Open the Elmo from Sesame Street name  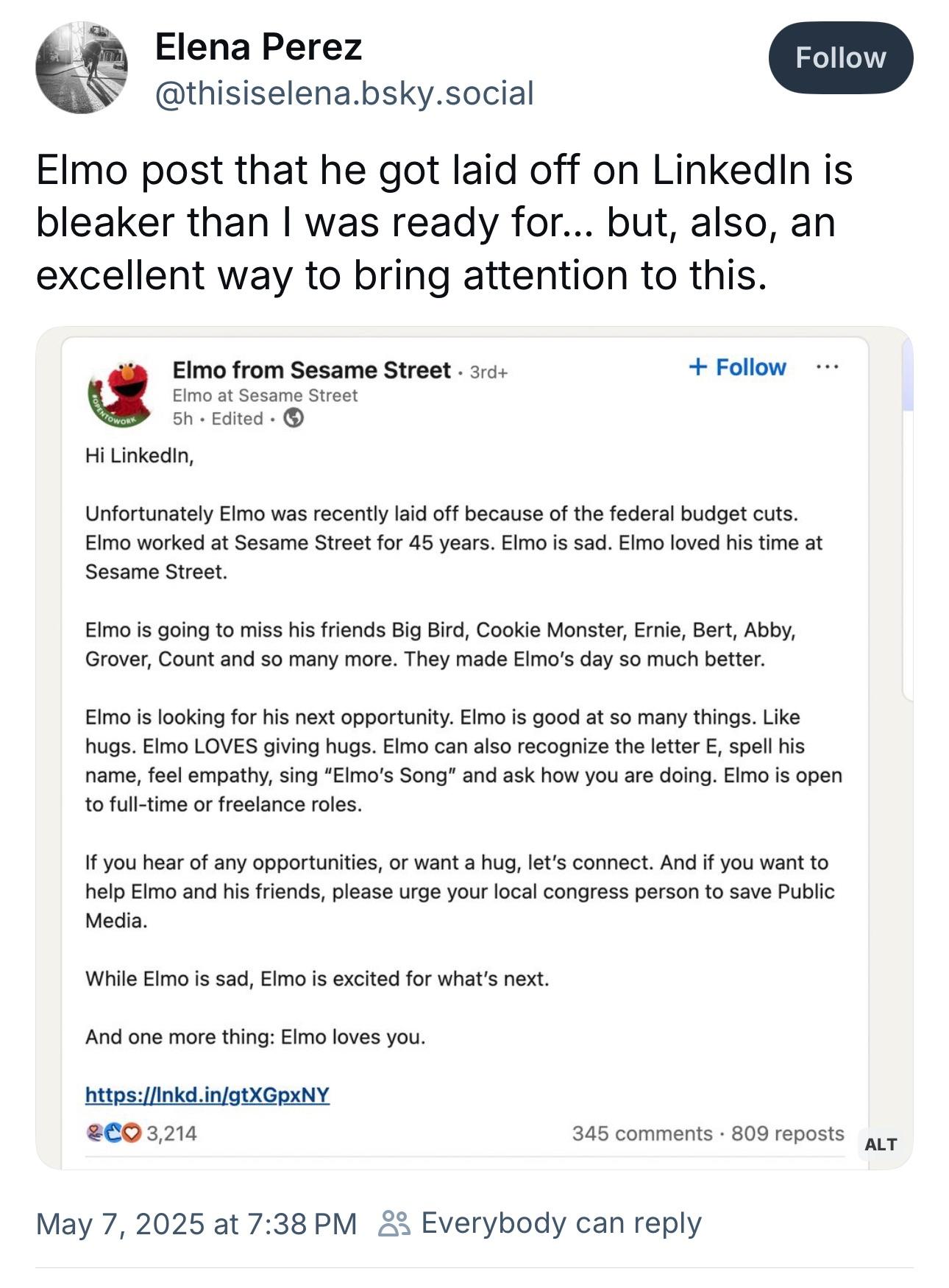pos(311,369)
